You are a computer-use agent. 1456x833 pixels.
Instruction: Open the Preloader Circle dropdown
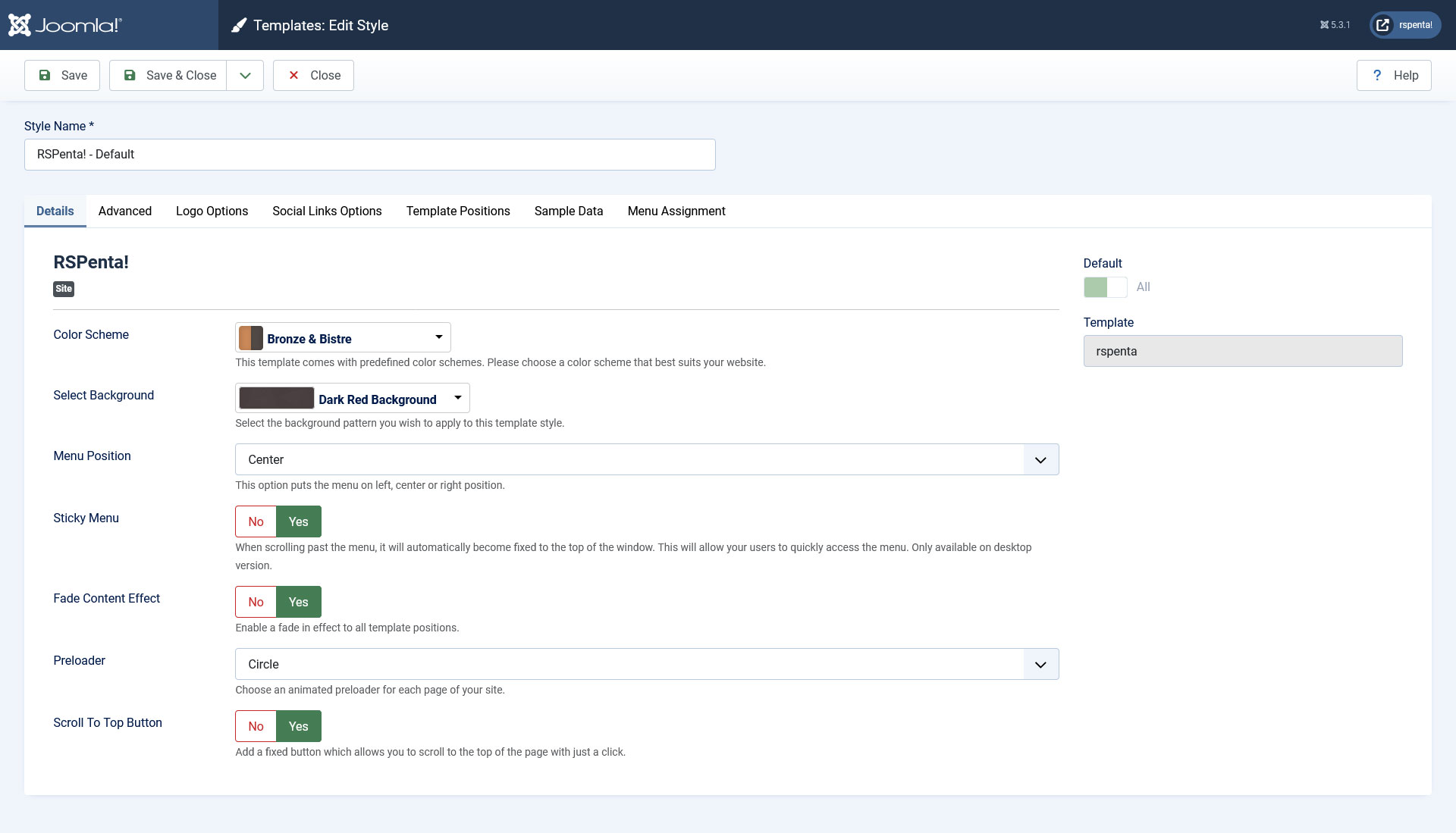646,664
